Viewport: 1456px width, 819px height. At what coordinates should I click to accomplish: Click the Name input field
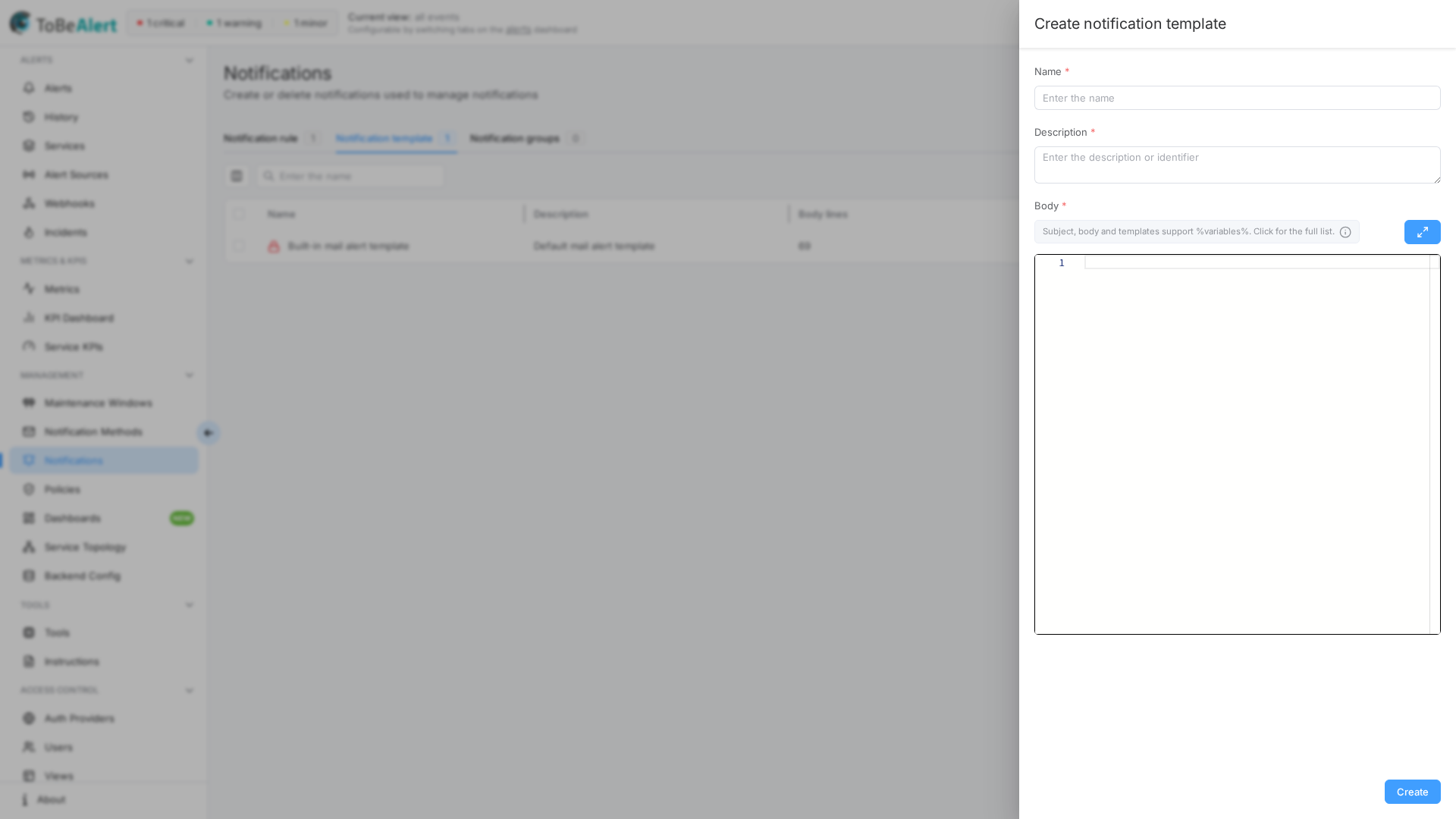(x=1237, y=98)
